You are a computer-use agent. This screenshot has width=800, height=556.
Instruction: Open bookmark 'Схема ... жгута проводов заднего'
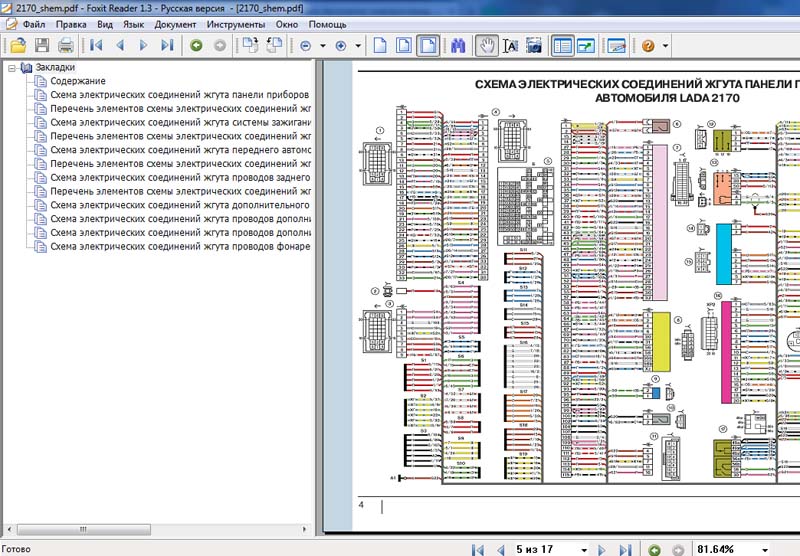coord(180,178)
